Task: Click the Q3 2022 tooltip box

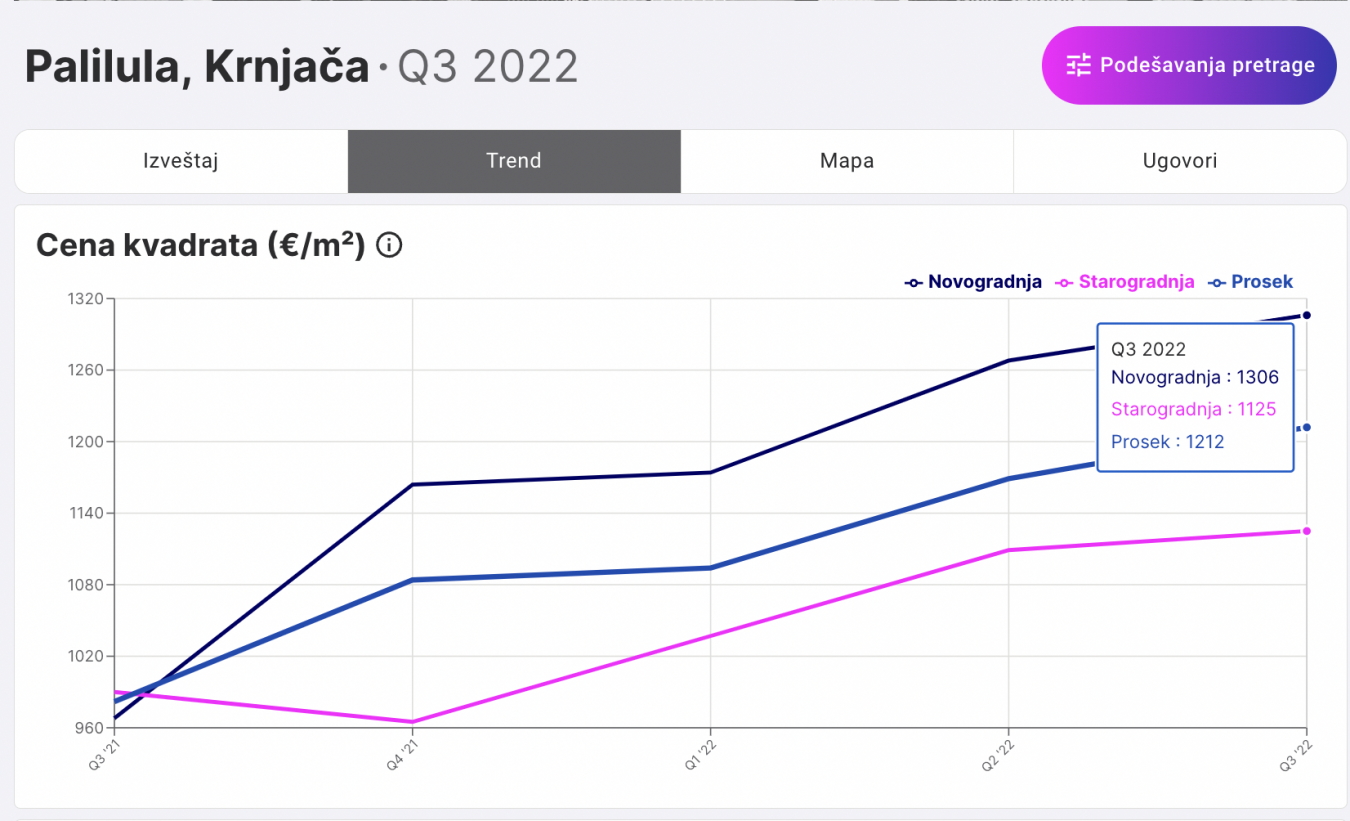Action: click(x=1195, y=396)
